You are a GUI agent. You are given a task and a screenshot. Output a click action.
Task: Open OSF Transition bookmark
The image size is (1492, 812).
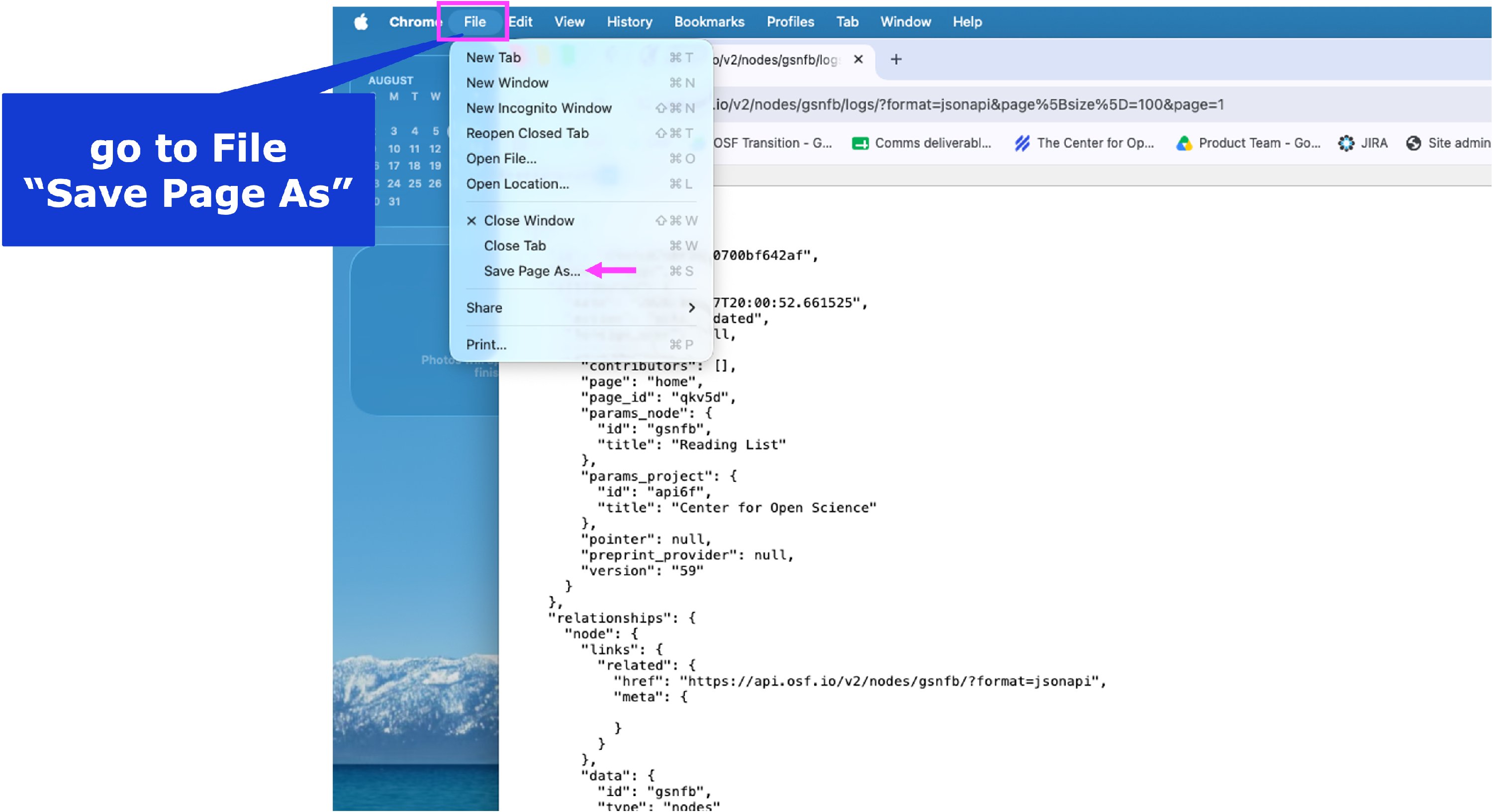[772, 143]
